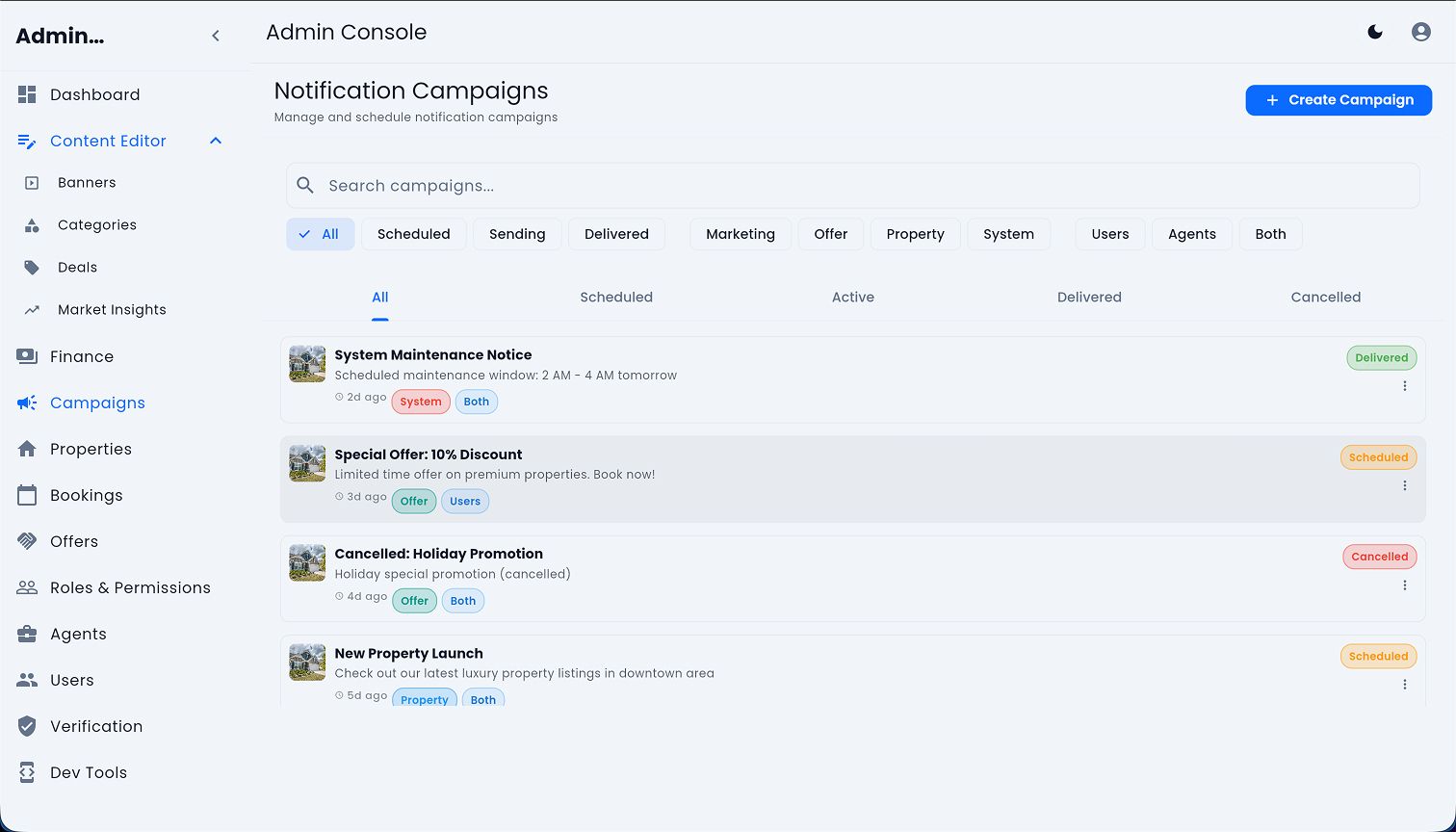Open the user account profile icon
Viewport: 1456px width, 832px height.
(1420, 32)
